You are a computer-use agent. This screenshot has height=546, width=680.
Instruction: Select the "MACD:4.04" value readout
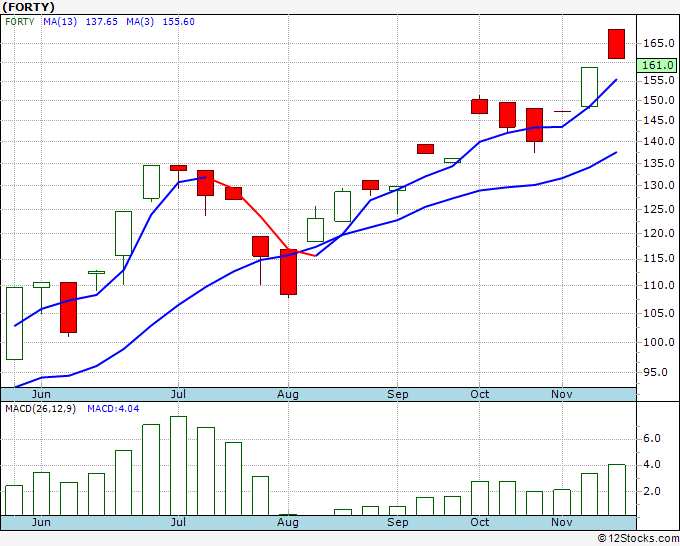click(113, 409)
